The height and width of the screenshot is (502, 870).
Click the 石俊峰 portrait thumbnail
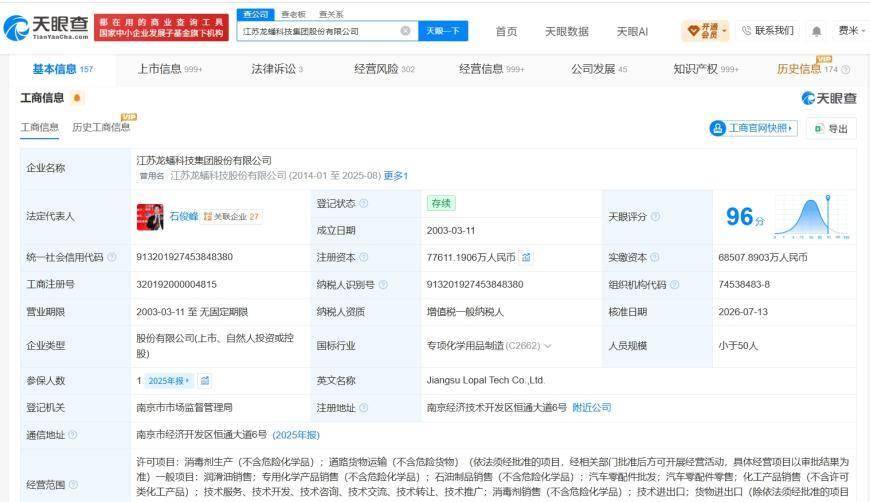tap(150, 216)
